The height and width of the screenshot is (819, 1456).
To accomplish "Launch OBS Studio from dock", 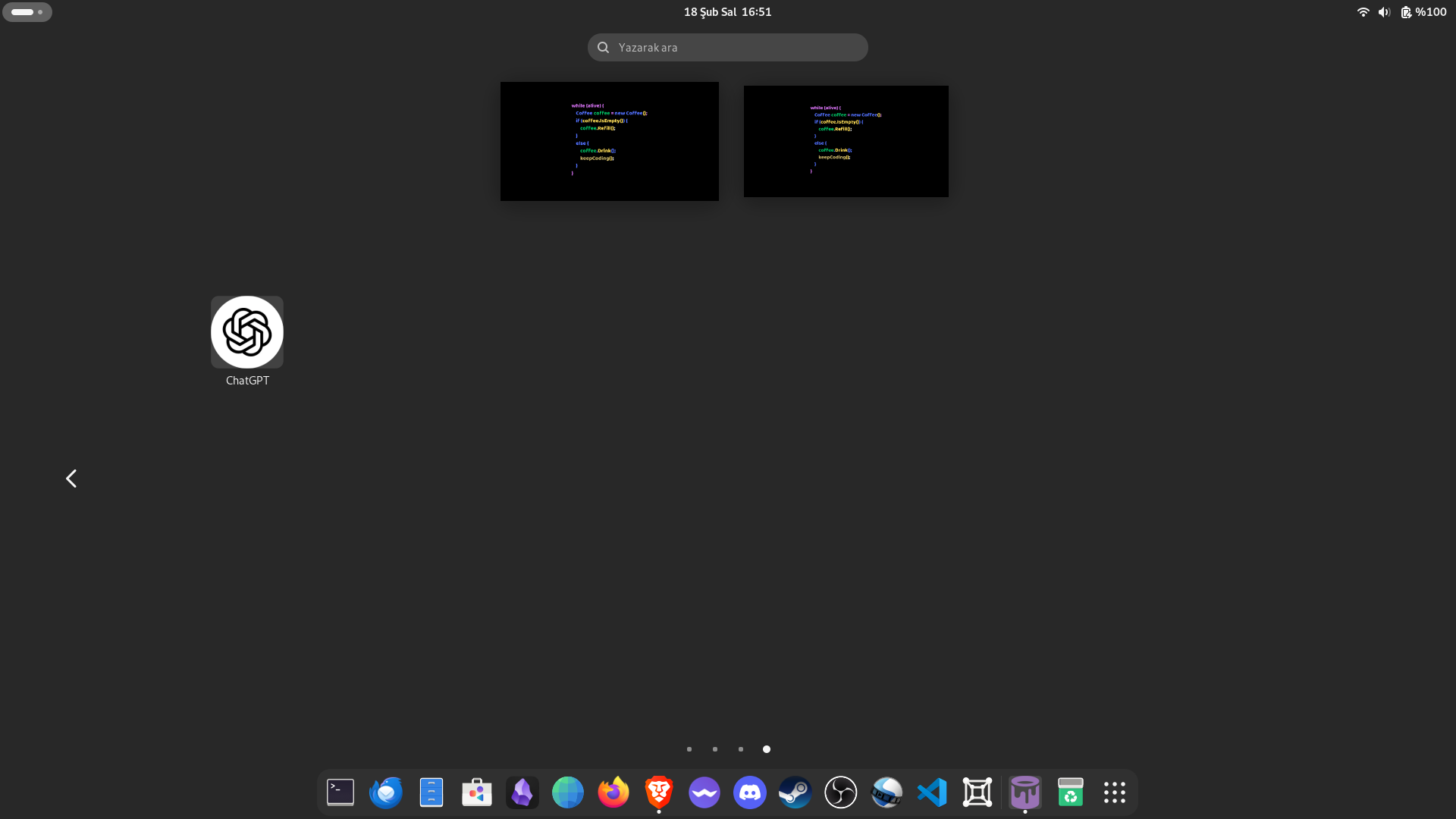I will pos(841,792).
